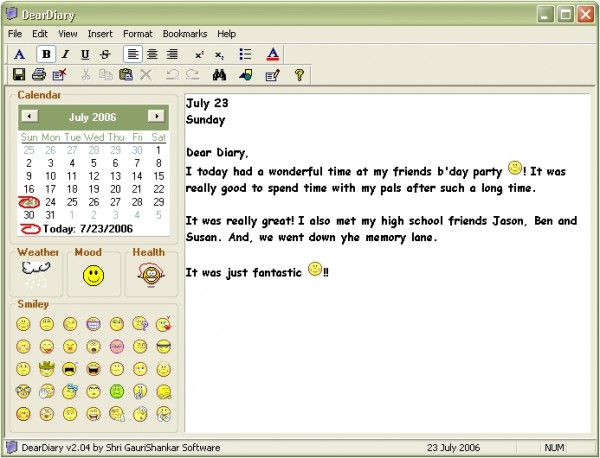Go to the next month in calendar
Screen dimensions: 600x458
[156, 116]
